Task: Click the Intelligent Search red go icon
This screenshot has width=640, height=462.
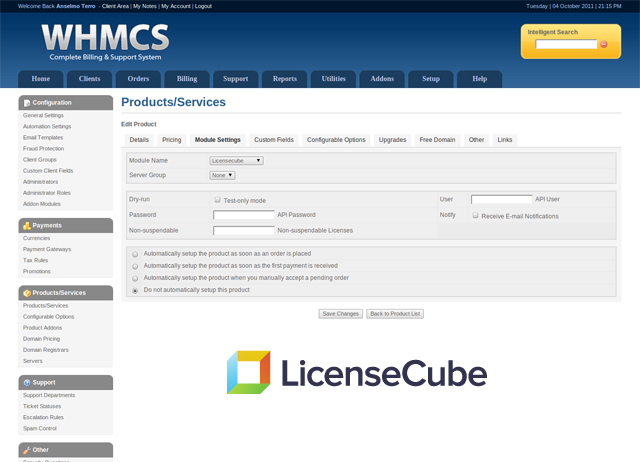Action: click(x=604, y=44)
